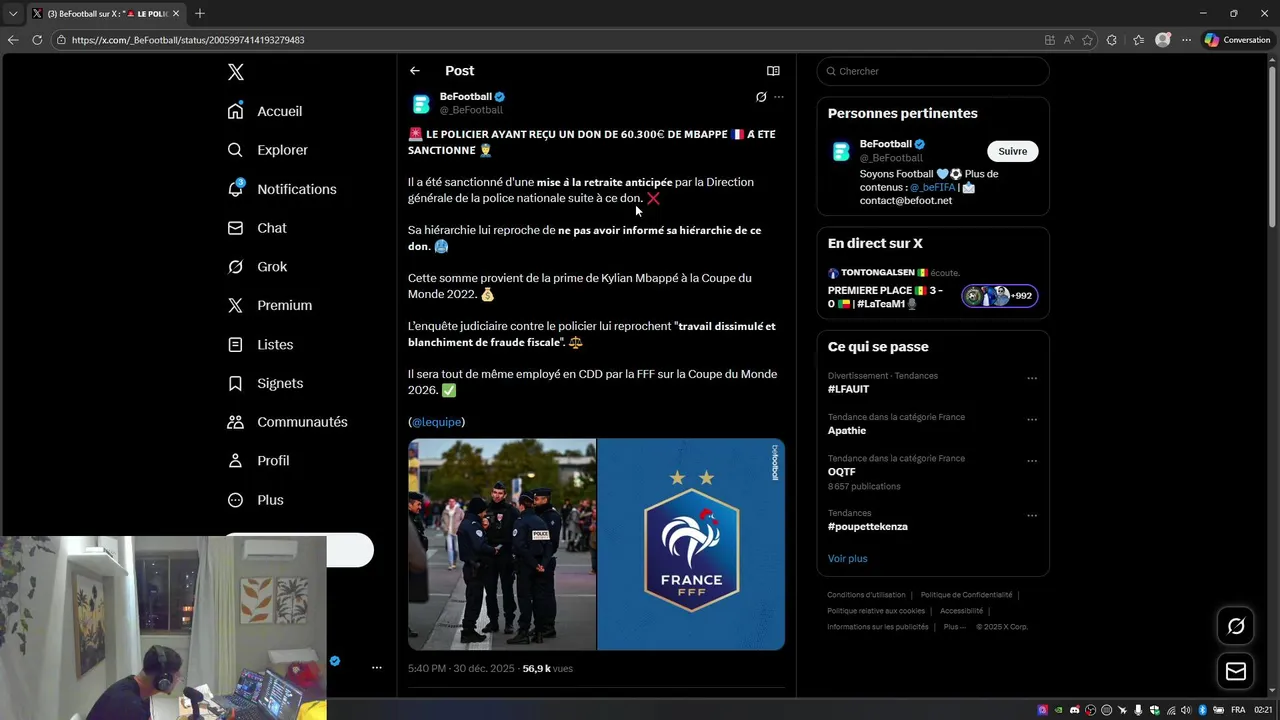Open options for OQTF trend
This screenshot has height=720, width=1280.
(x=1032, y=461)
